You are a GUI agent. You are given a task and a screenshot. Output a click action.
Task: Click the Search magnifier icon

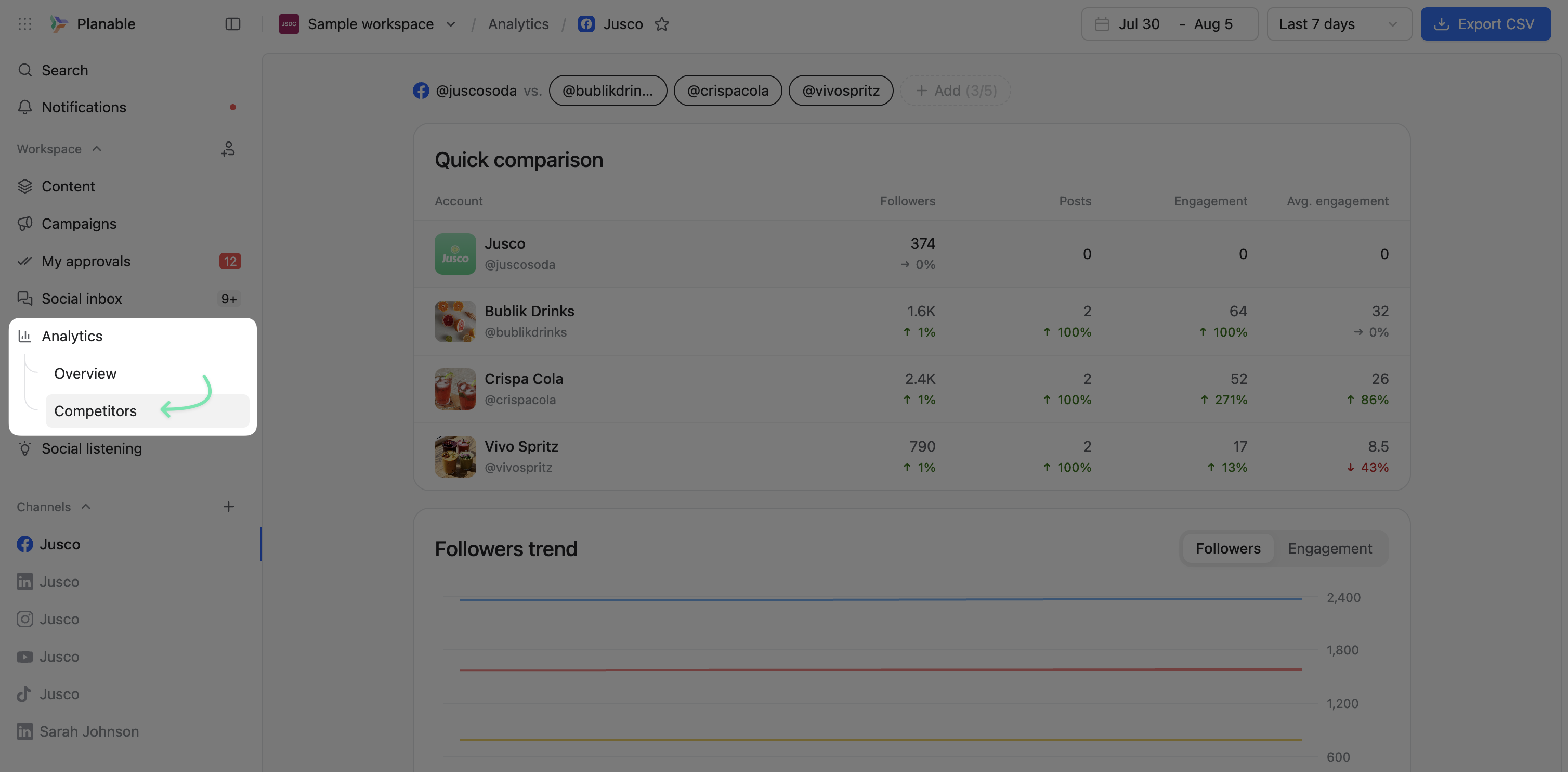[x=25, y=70]
